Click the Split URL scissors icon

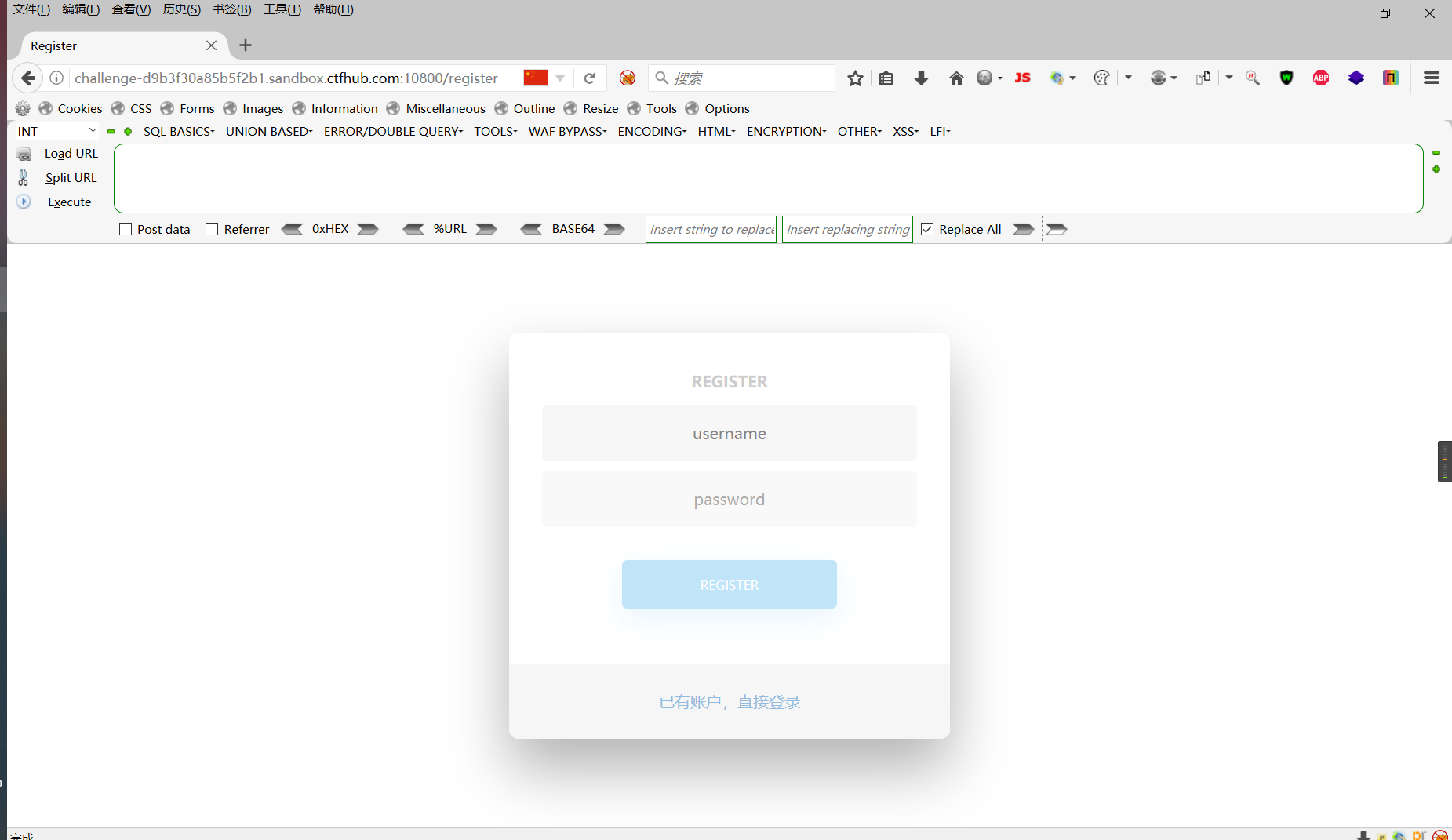(x=24, y=177)
